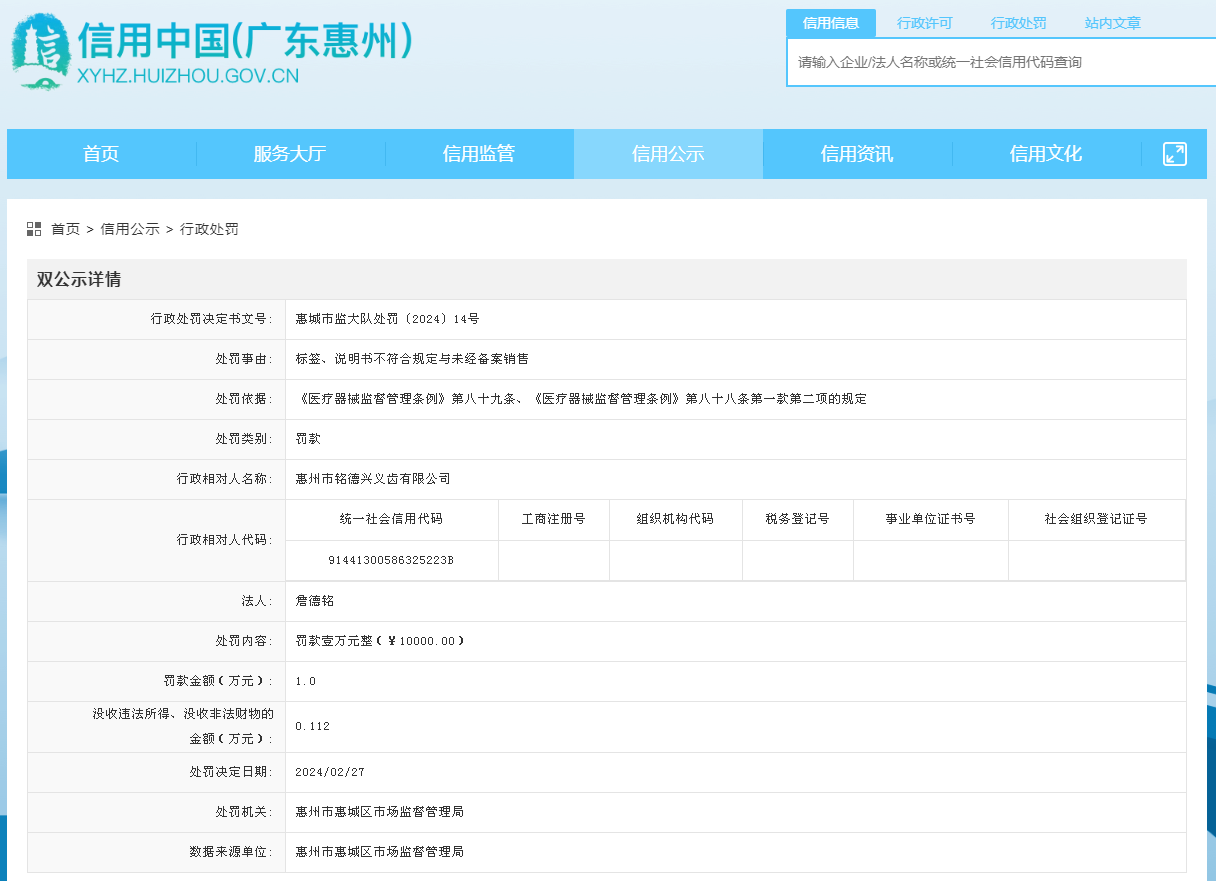Screen dimensions: 1216x881
Task: Open the 服务大厅 navigation menu item
Action: pos(290,154)
